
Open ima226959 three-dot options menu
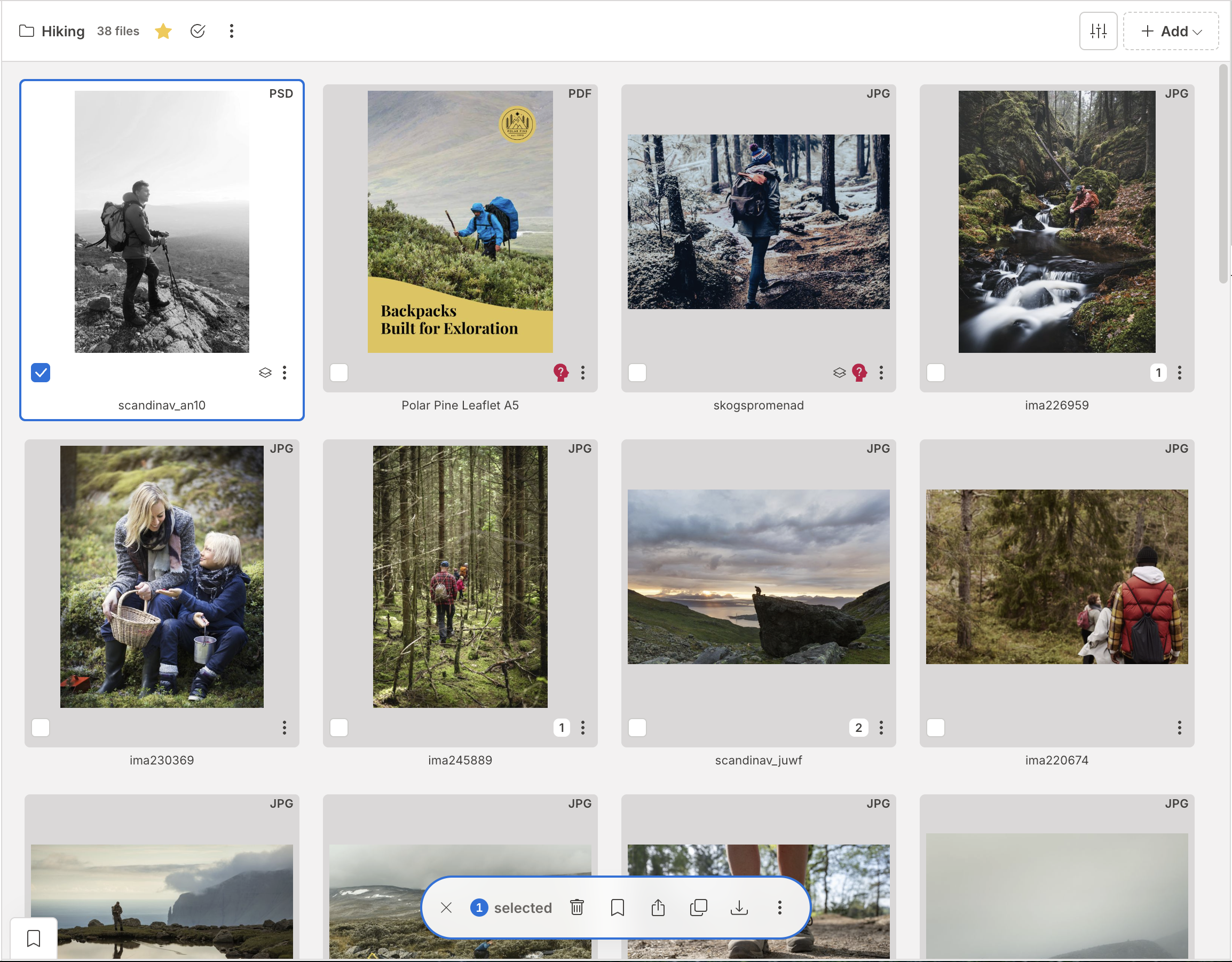point(1180,373)
